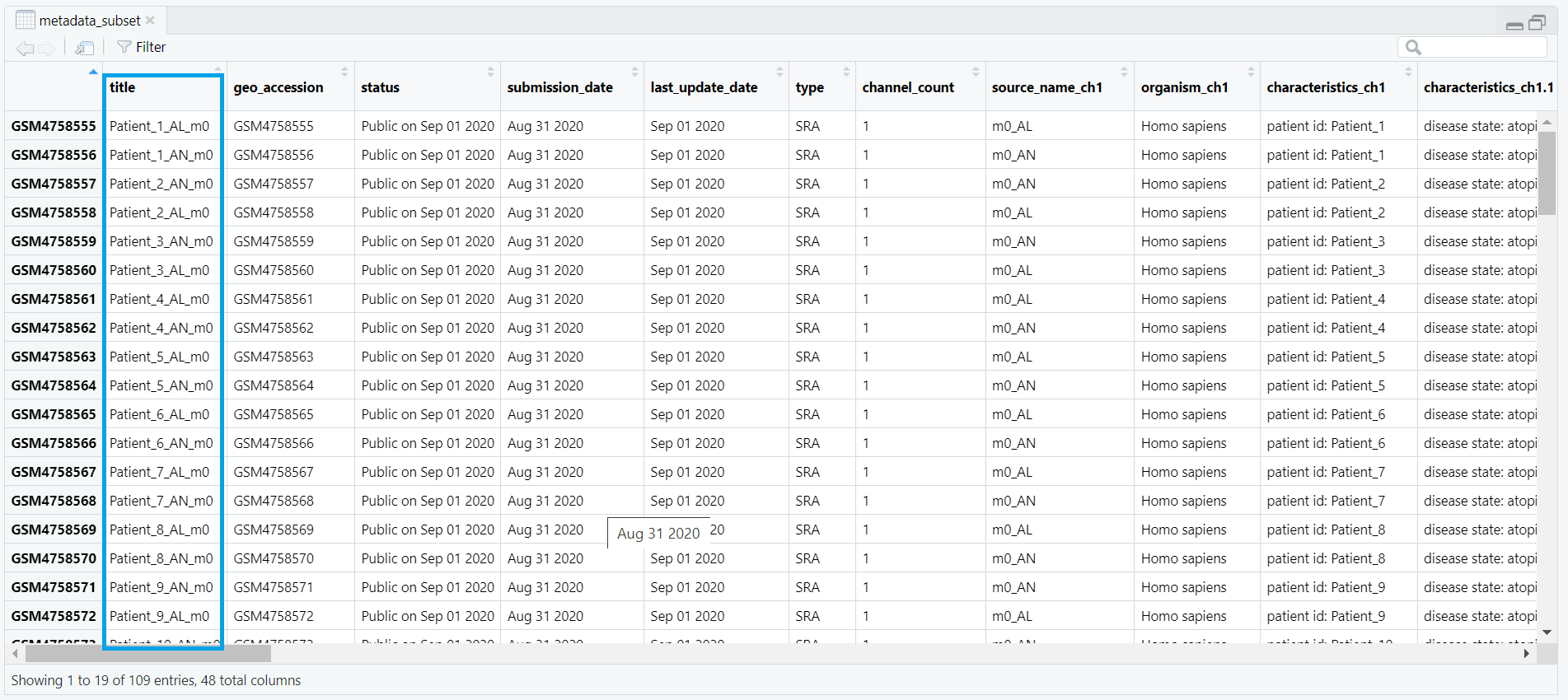Click the horizontal scrollbar thumb
The image size is (1568, 700).
[148, 654]
